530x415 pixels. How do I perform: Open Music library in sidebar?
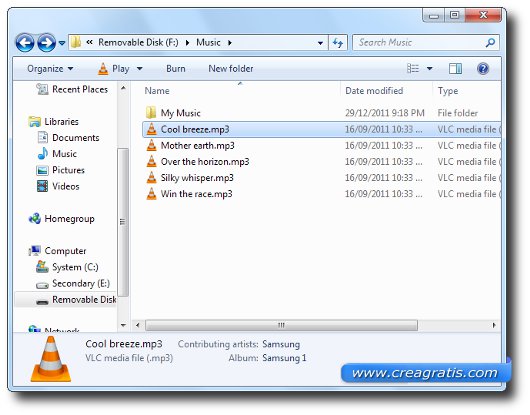[x=64, y=154]
